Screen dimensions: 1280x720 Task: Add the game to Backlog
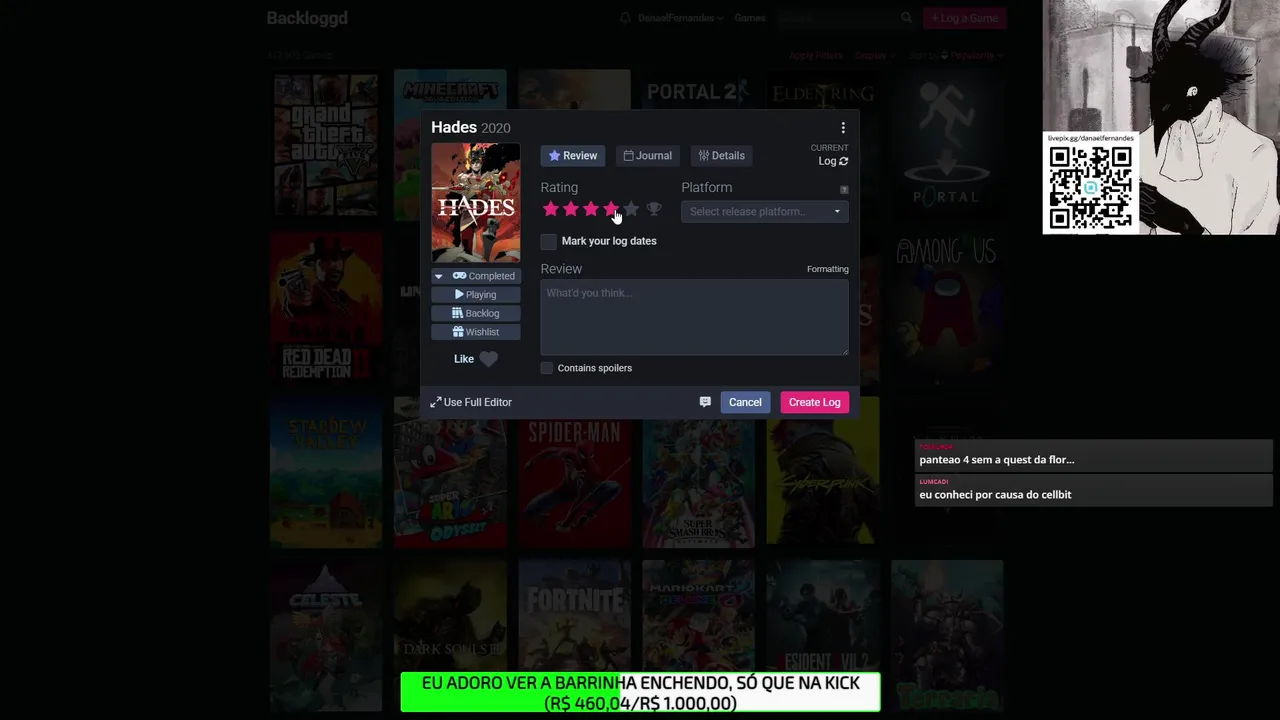475,313
